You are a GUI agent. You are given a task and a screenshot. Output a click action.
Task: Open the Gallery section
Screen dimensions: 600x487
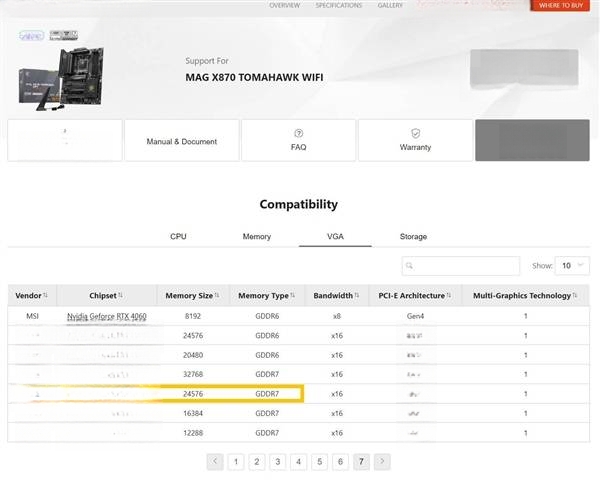click(390, 5)
